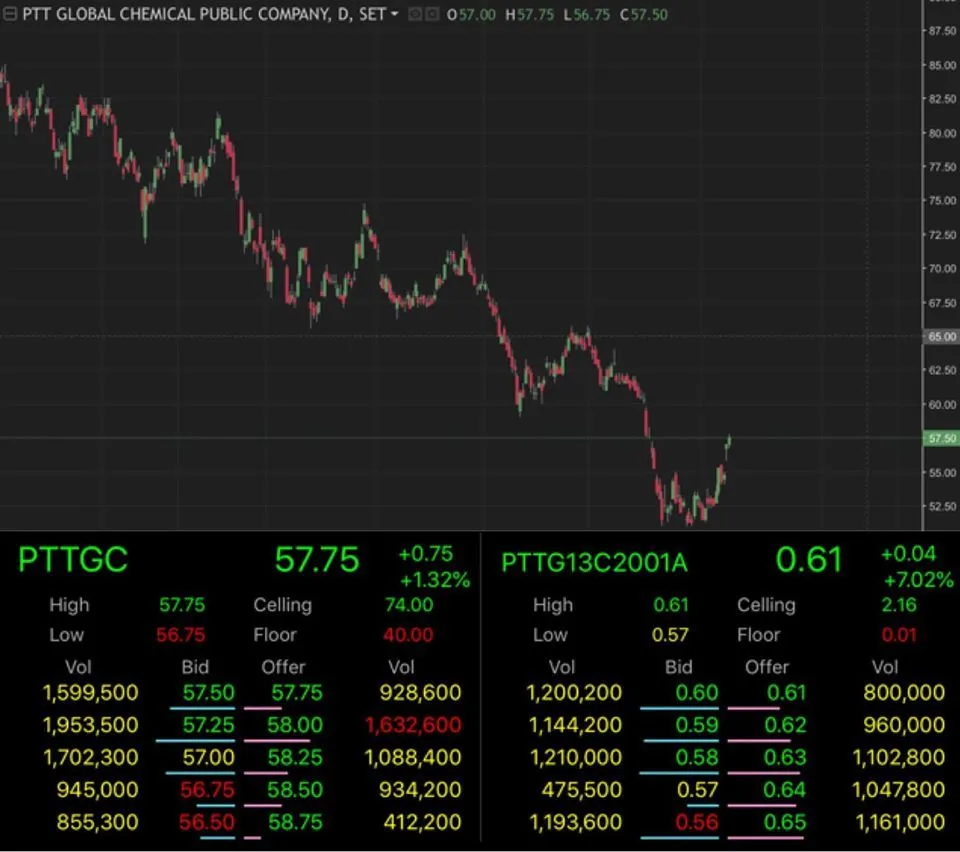Click bid volume 1,953,500
The height and width of the screenshot is (852, 960).
tap(91, 725)
